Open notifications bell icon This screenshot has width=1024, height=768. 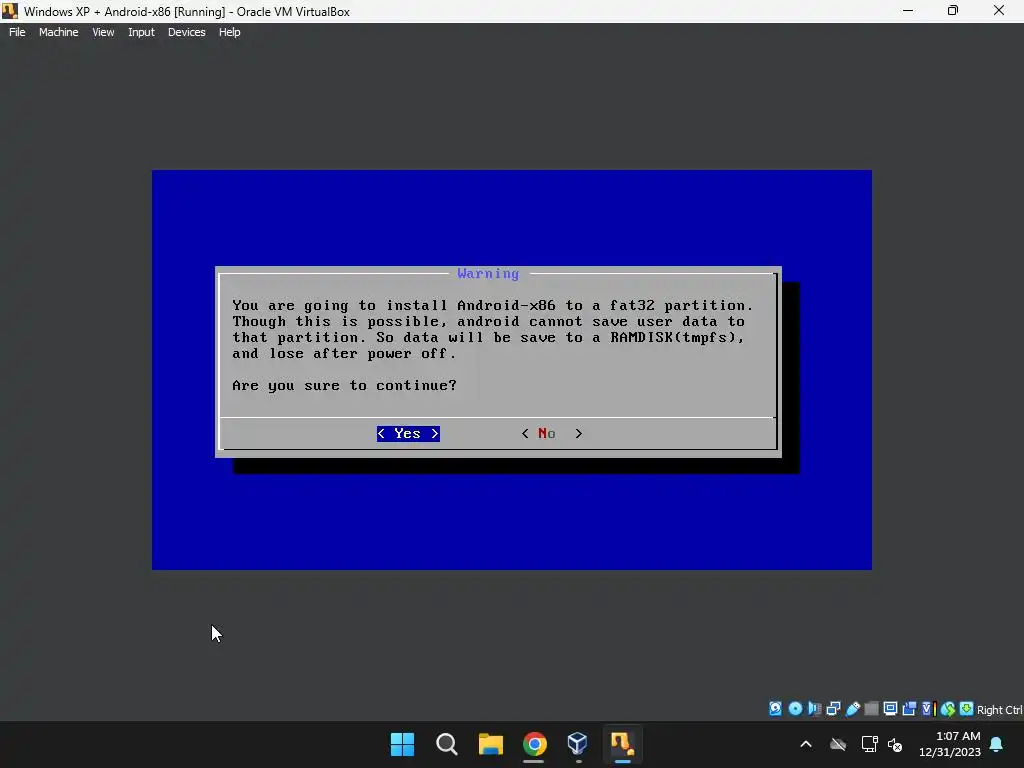coord(997,744)
